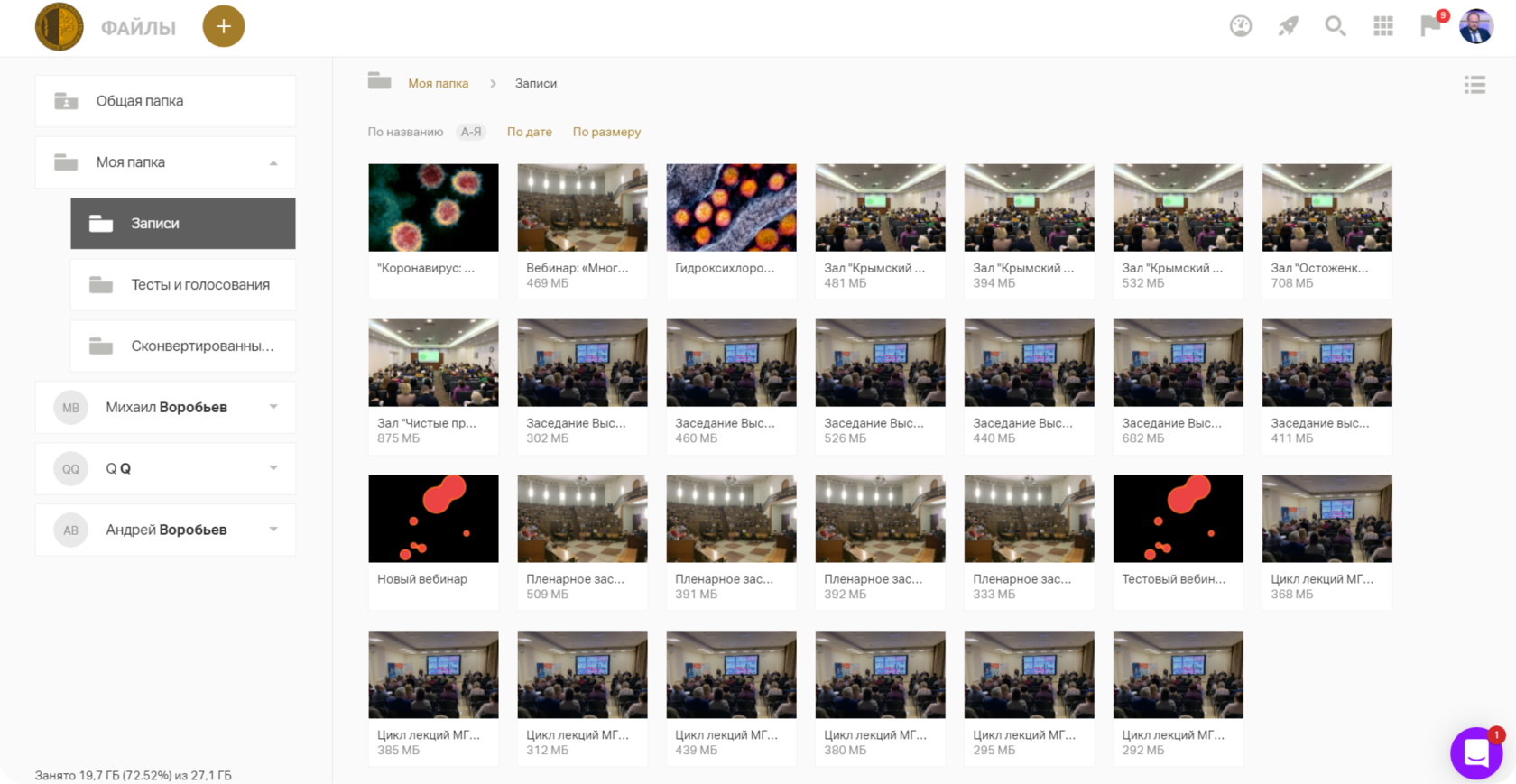Open notifications flag icon
Image resolution: width=1516 pixels, height=784 pixels.
tap(1430, 25)
